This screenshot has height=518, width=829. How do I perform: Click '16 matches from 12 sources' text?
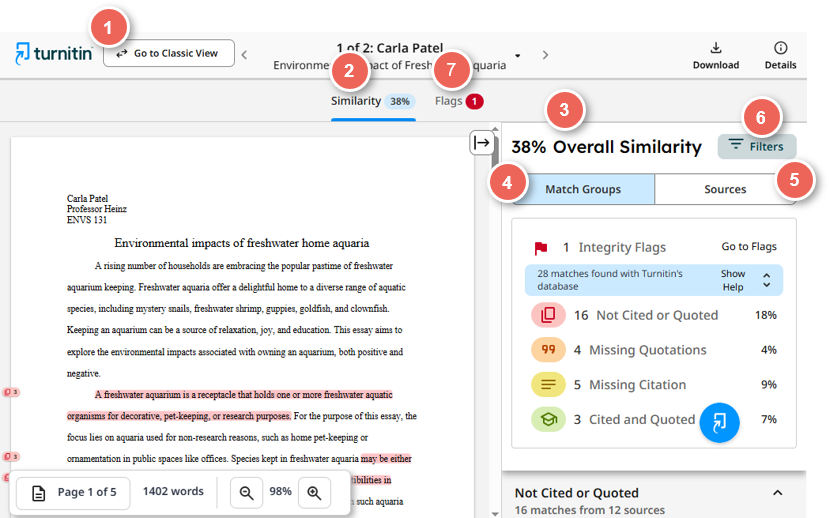pyautogui.click(x=589, y=511)
